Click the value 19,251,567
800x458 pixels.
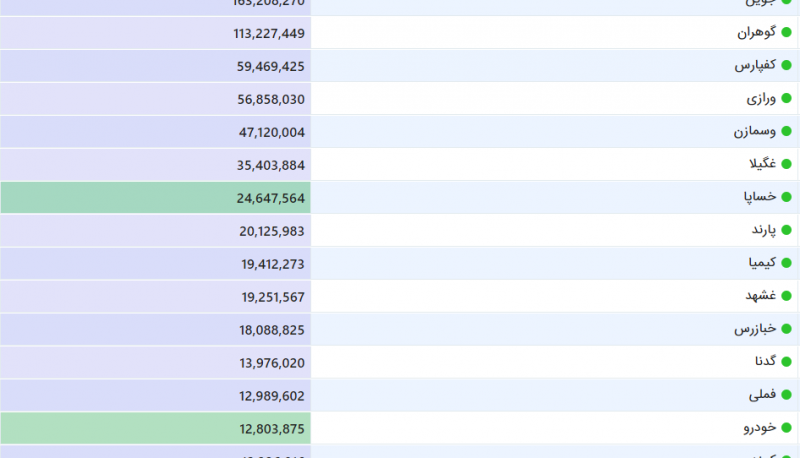pos(273,297)
